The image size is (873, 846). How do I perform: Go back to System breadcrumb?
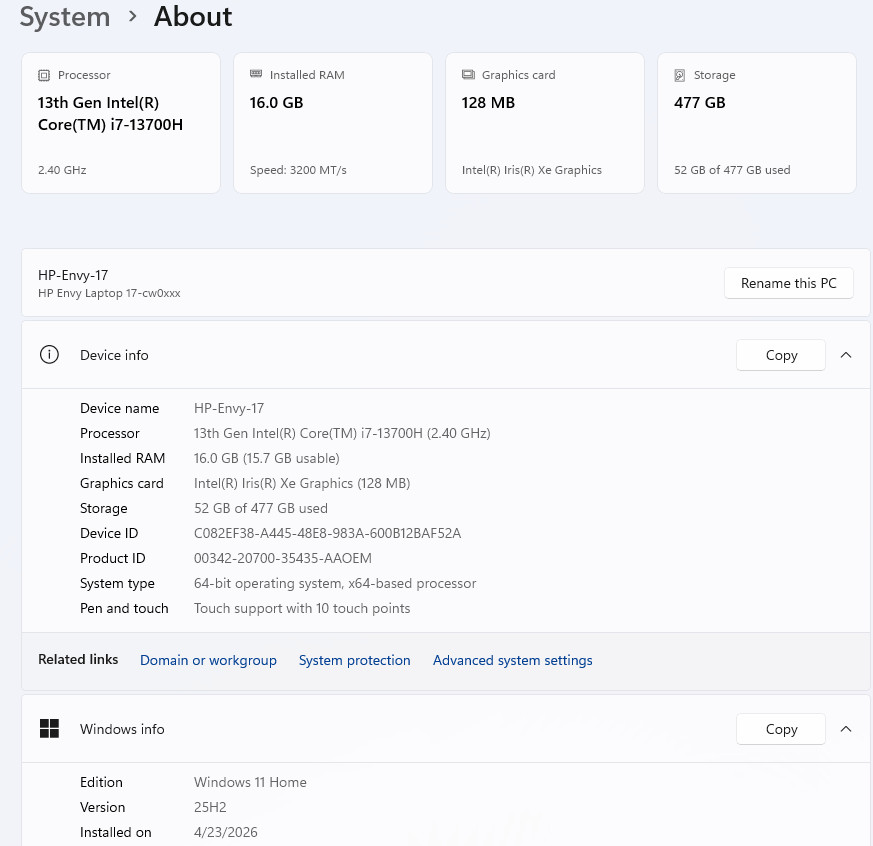[x=65, y=17]
